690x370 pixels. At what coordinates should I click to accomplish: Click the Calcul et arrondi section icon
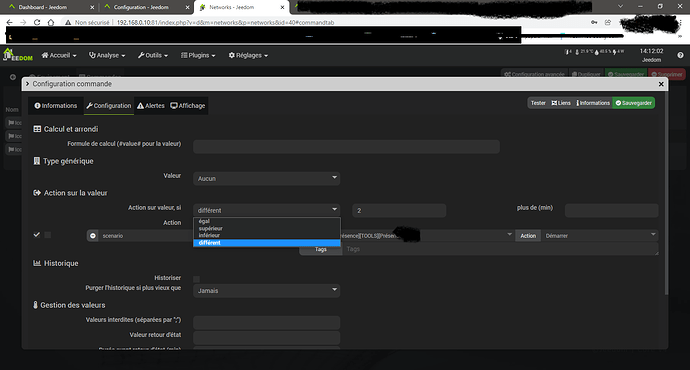click(x=37, y=129)
